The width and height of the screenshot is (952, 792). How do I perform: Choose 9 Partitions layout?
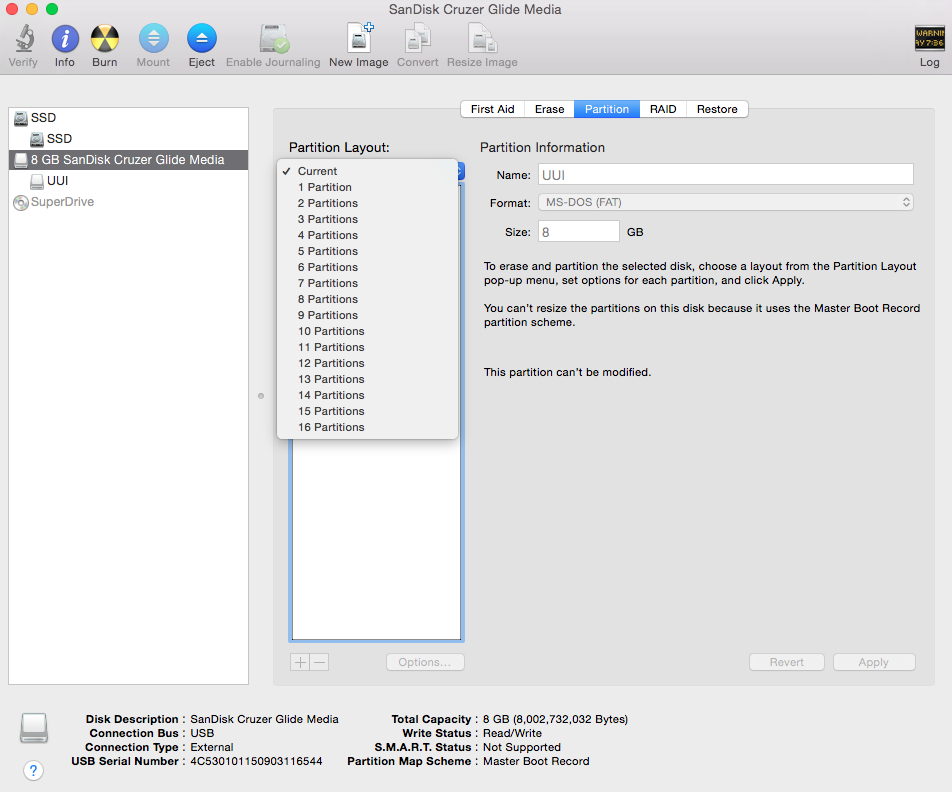pos(367,315)
